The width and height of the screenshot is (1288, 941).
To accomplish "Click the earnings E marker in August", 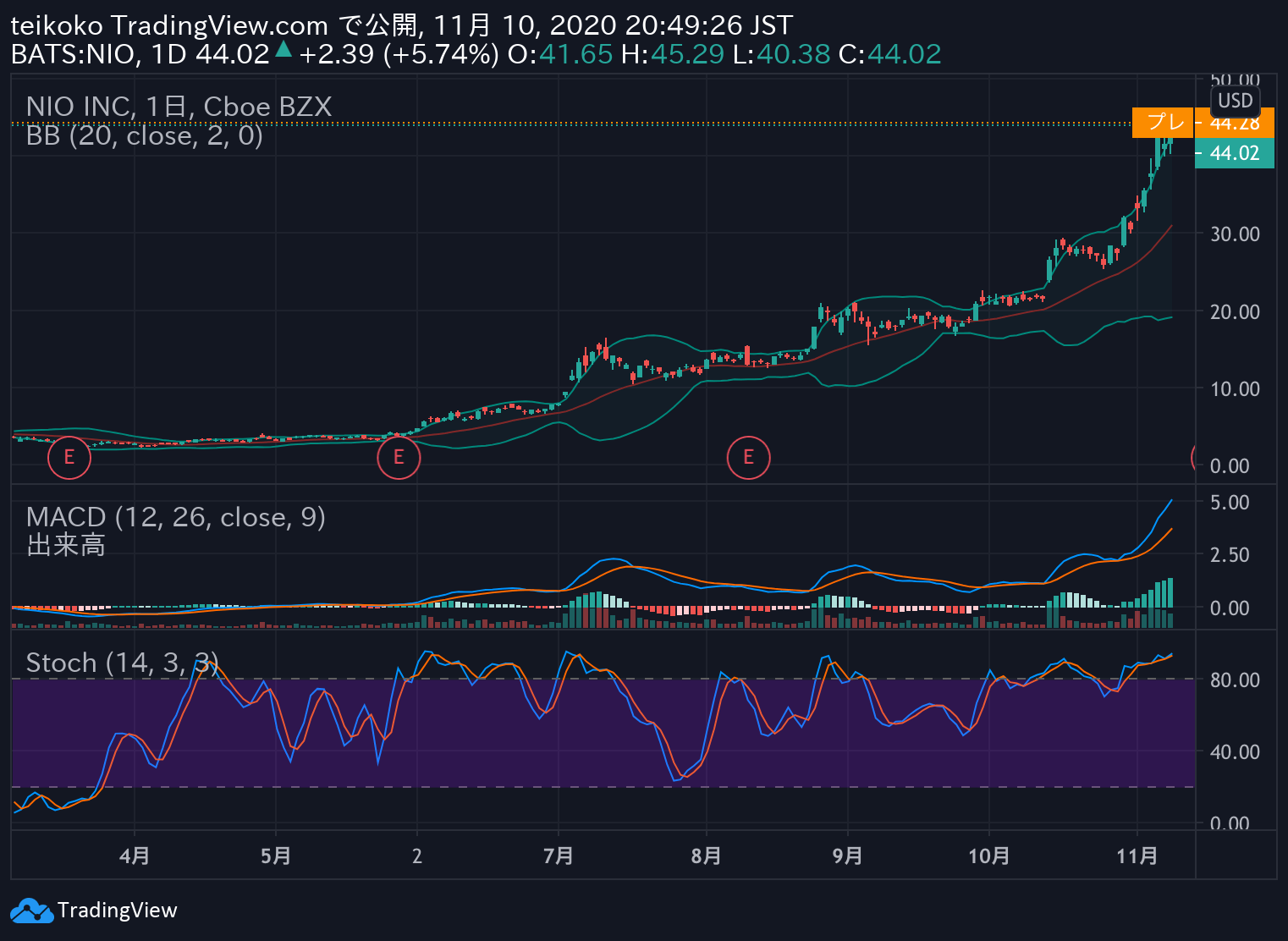I will (748, 457).
